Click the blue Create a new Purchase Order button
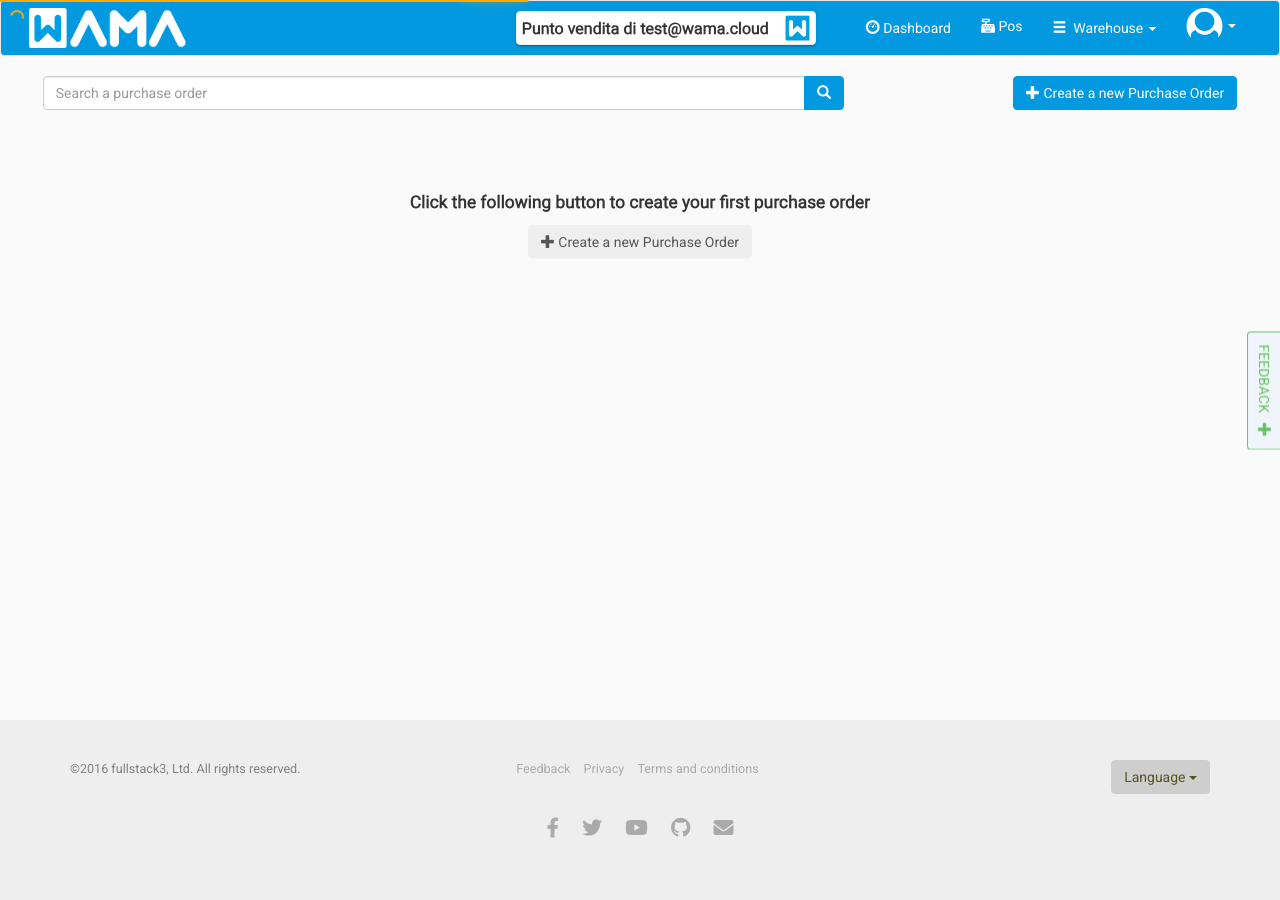 click(1124, 93)
